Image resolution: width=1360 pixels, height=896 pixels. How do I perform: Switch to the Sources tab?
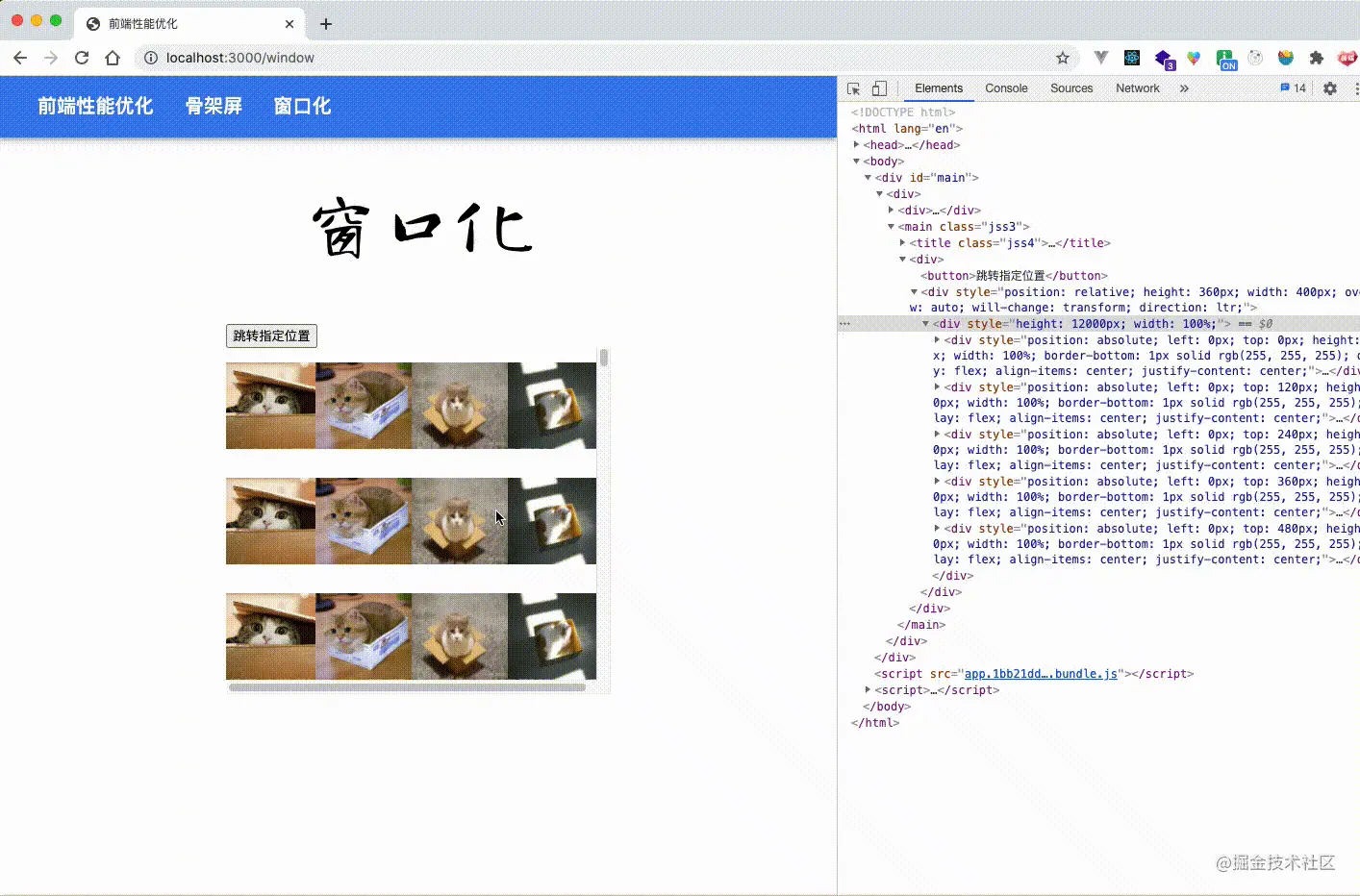pos(1071,88)
